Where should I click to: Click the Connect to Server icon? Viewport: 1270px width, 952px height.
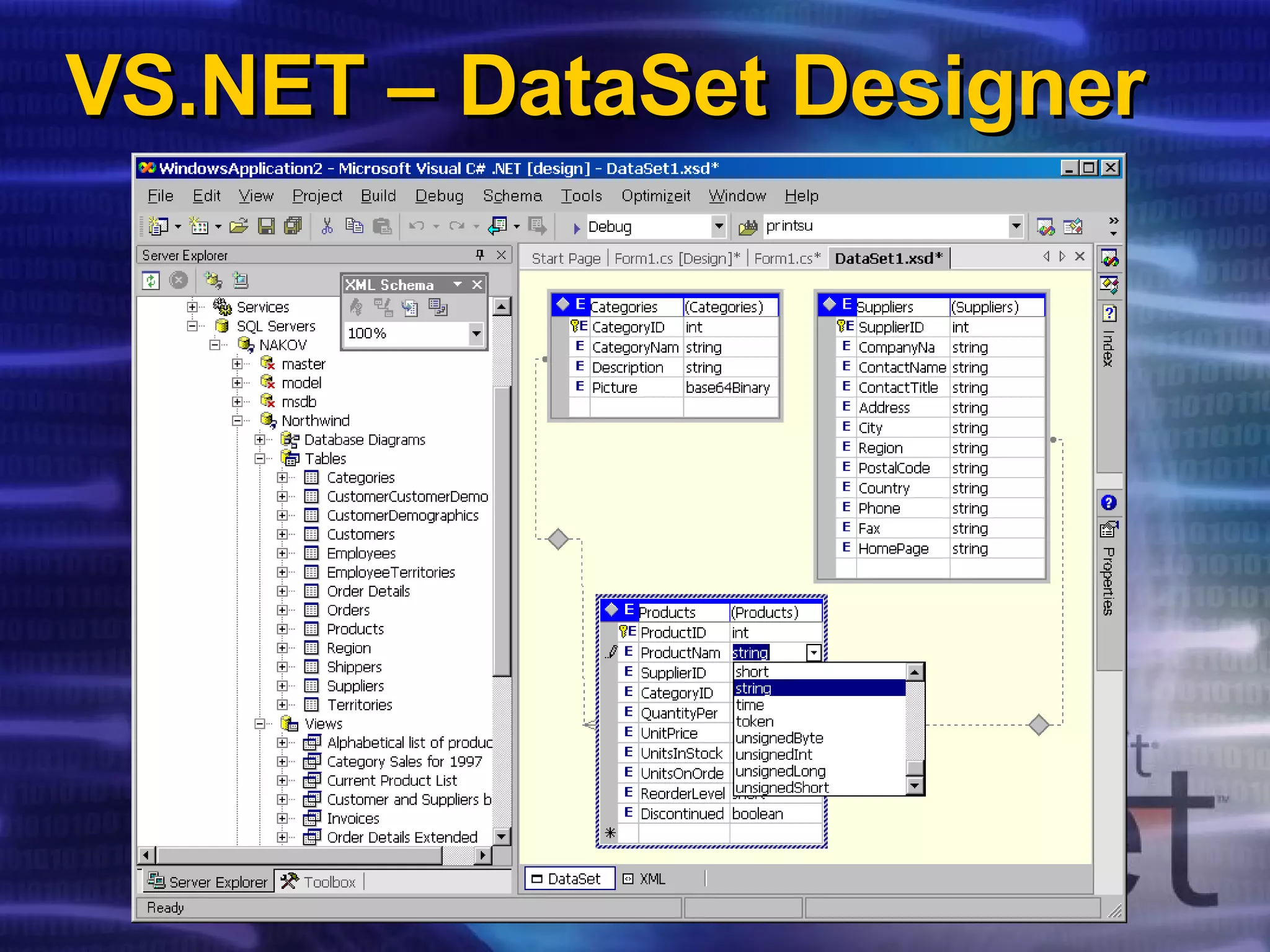pos(240,281)
